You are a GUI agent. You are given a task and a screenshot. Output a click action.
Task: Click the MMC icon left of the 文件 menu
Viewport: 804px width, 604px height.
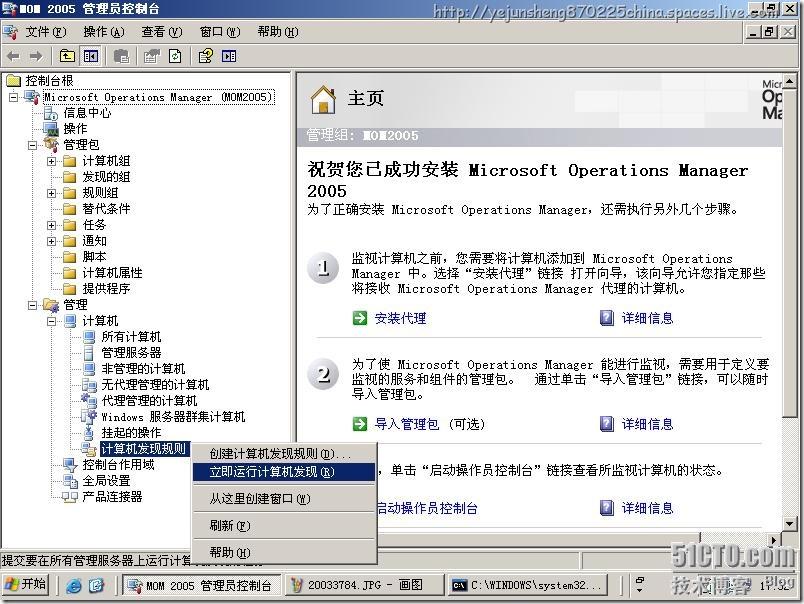[10, 32]
